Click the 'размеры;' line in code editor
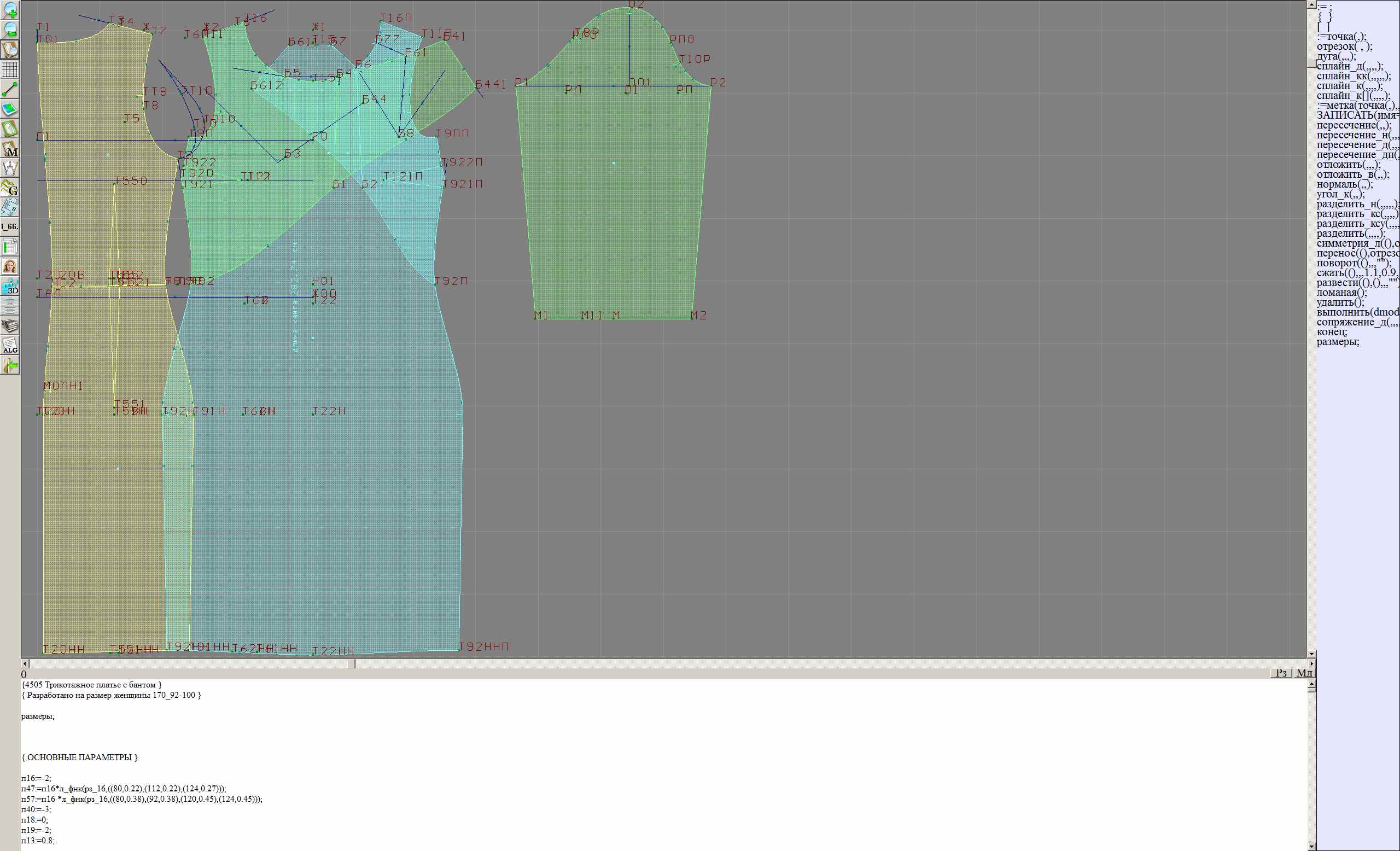 tap(38, 716)
